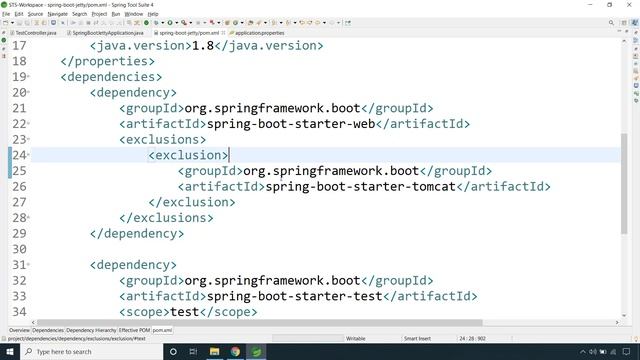Click the External Tools run icon
This screenshot has height=360, width=640.
tap(184, 23)
